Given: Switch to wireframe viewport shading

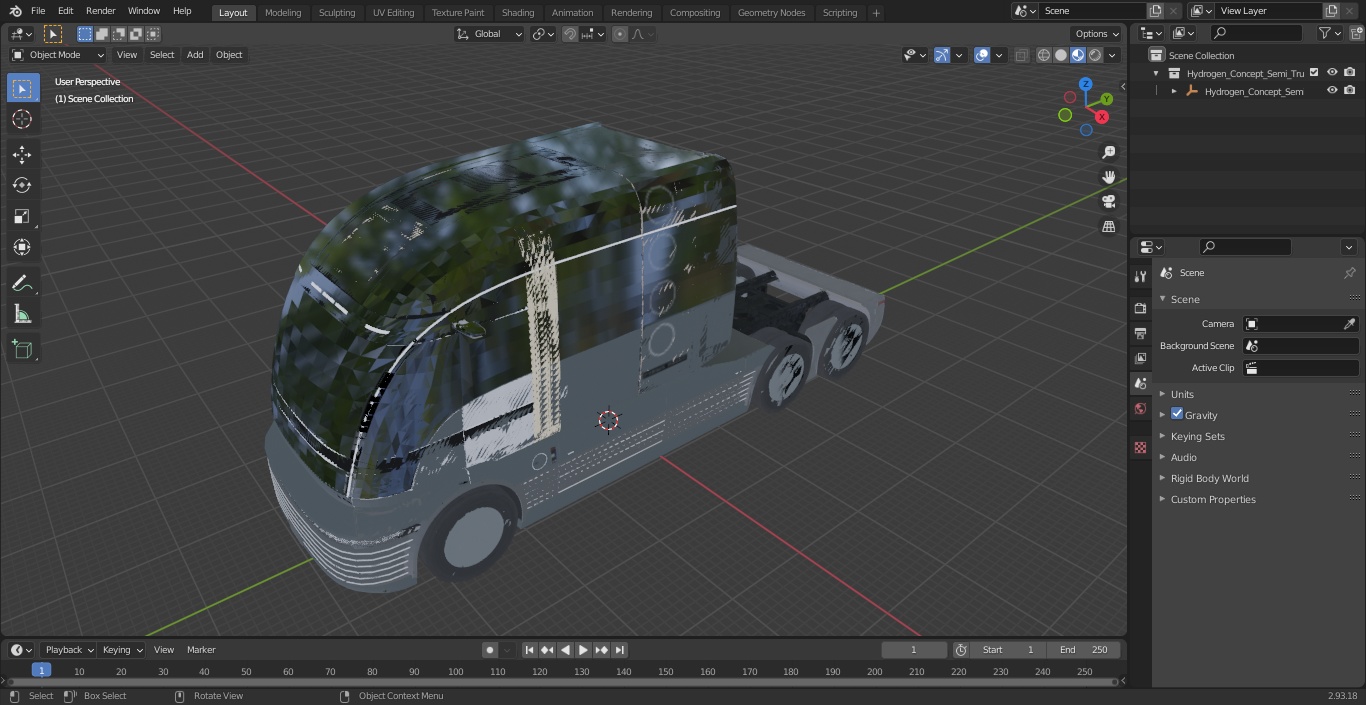Looking at the screenshot, I should coord(1043,55).
